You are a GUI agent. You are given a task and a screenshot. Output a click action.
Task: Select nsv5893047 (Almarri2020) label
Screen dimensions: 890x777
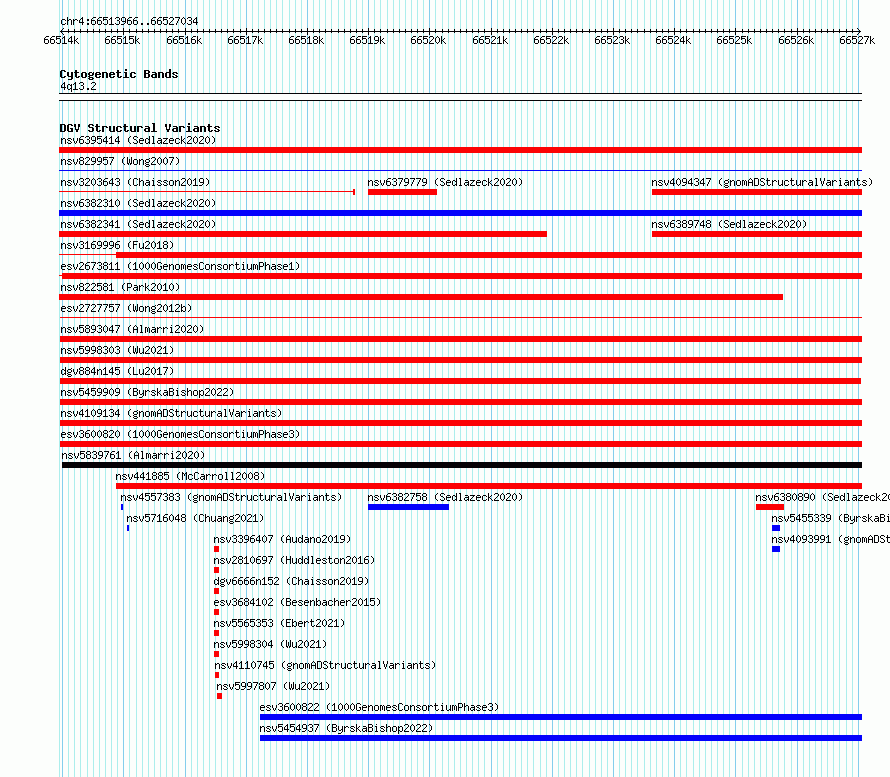[x=132, y=329]
